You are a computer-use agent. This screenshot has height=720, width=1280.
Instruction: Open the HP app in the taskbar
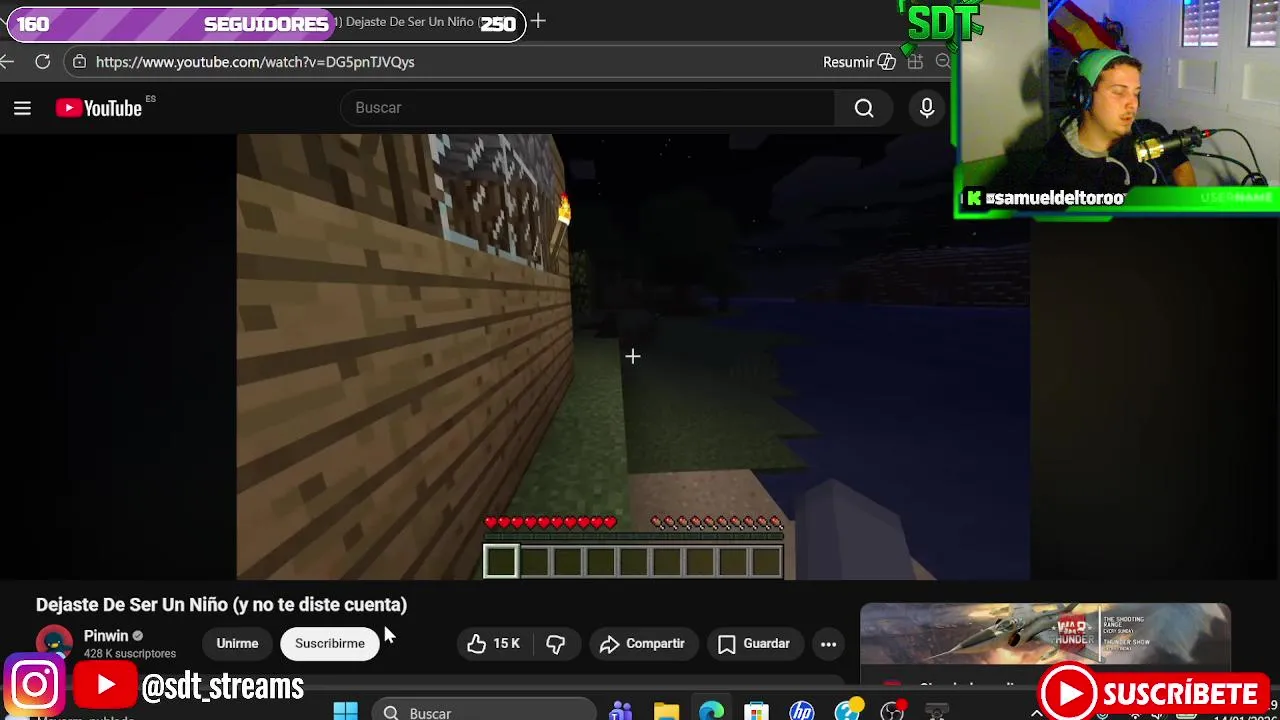pyautogui.click(x=801, y=712)
